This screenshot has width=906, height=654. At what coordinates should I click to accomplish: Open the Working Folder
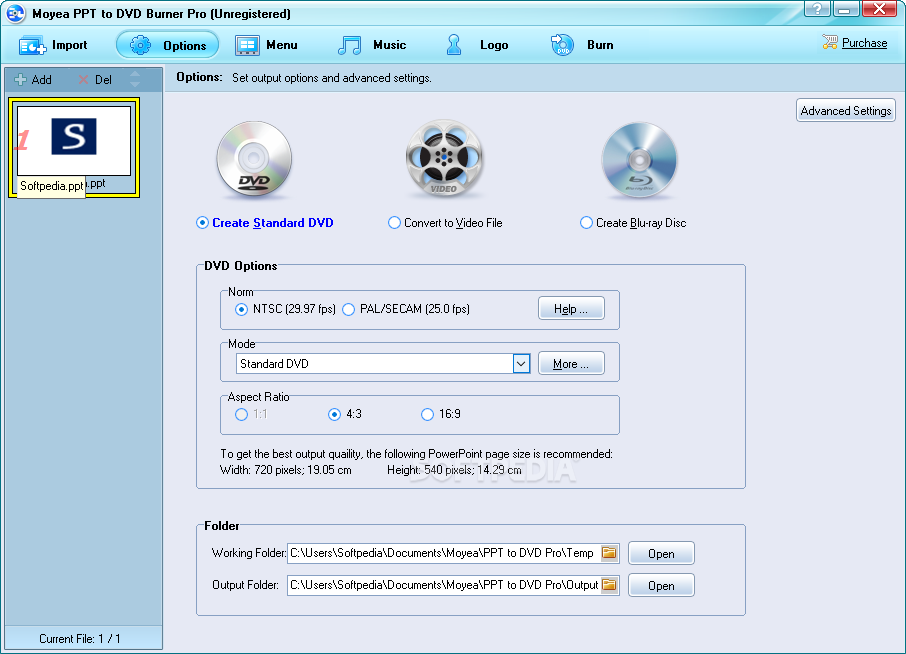[x=661, y=553]
